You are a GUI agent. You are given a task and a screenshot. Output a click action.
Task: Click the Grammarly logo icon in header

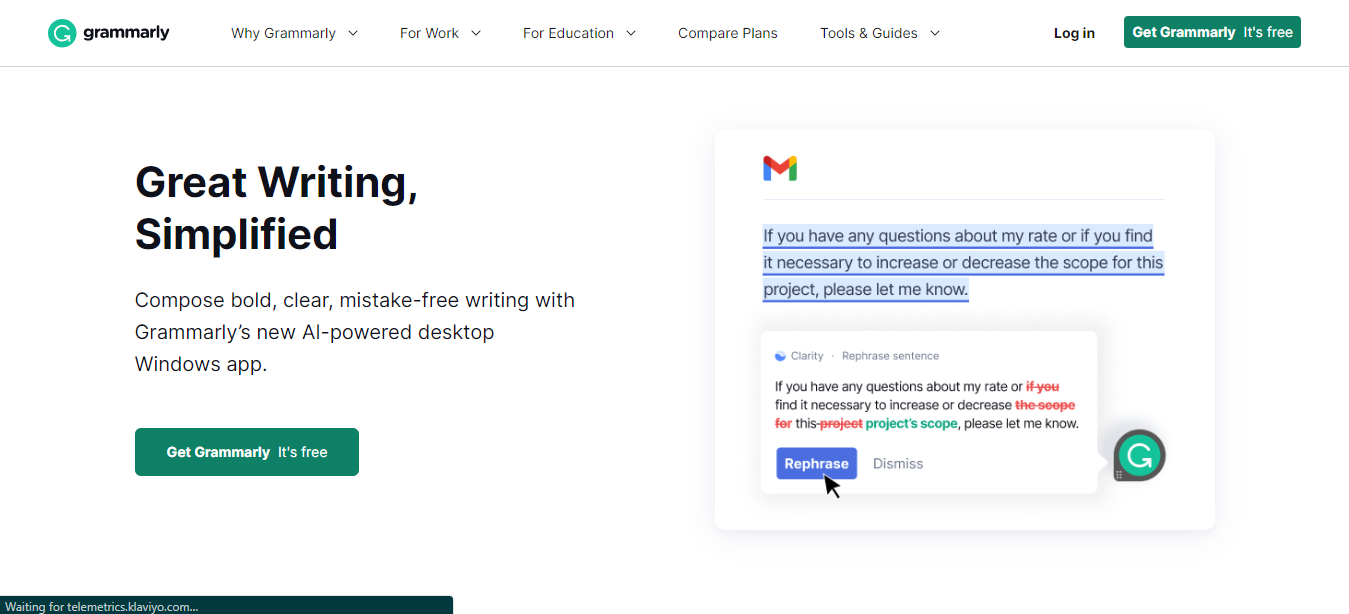click(x=62, y=33)
